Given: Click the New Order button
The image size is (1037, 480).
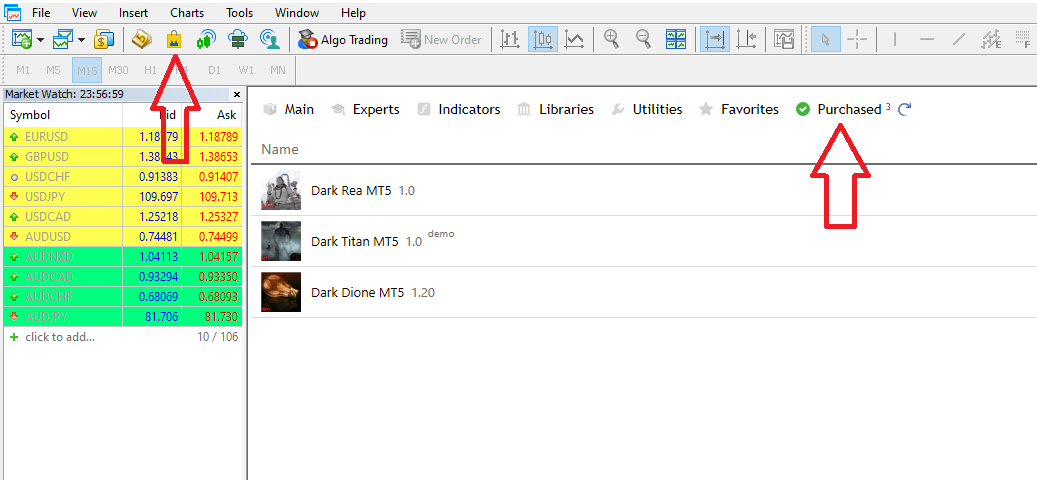Looking at the screenshot, I should [441, 40].
